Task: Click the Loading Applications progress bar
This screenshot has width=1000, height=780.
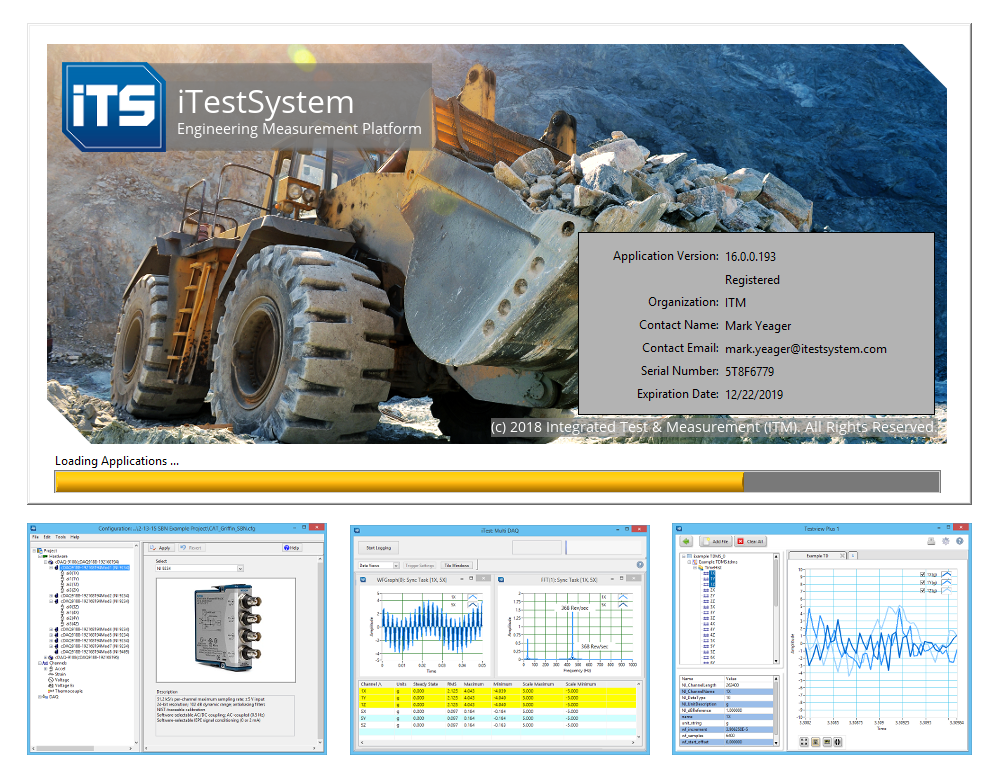Action: 497,482
